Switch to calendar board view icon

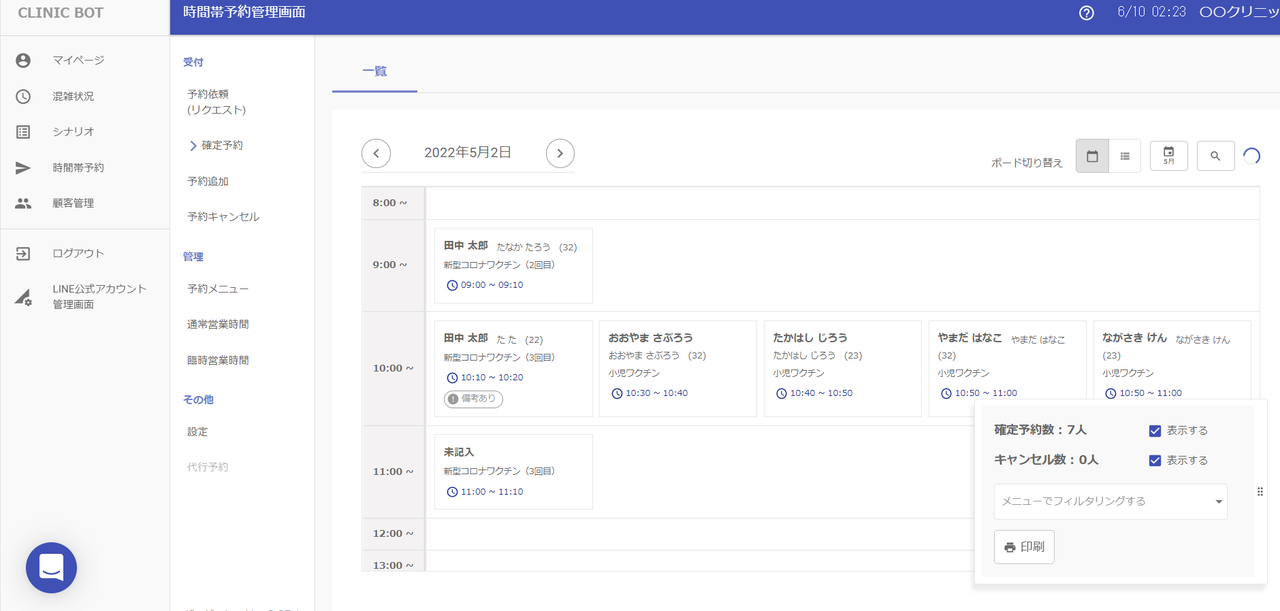[x=1092, y=156]
